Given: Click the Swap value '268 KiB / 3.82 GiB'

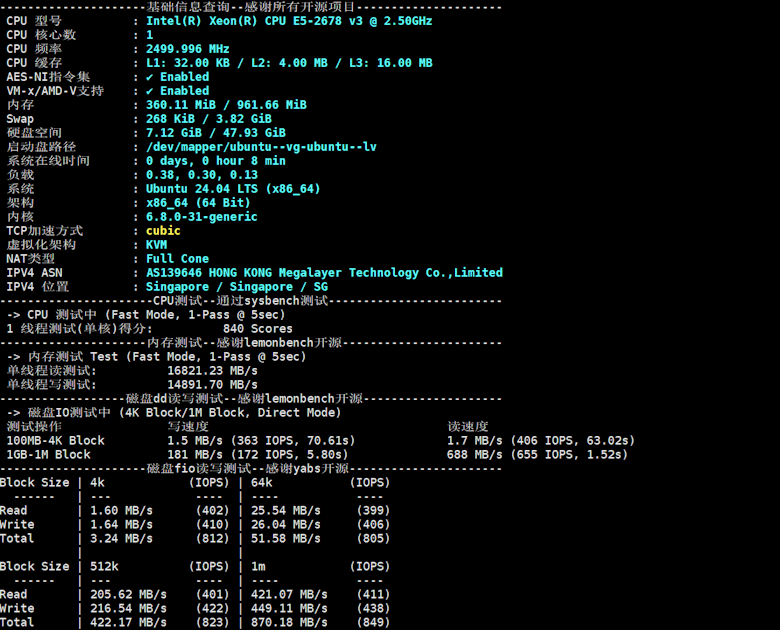Looking at the screenshot, I should [x=209, y=119].
